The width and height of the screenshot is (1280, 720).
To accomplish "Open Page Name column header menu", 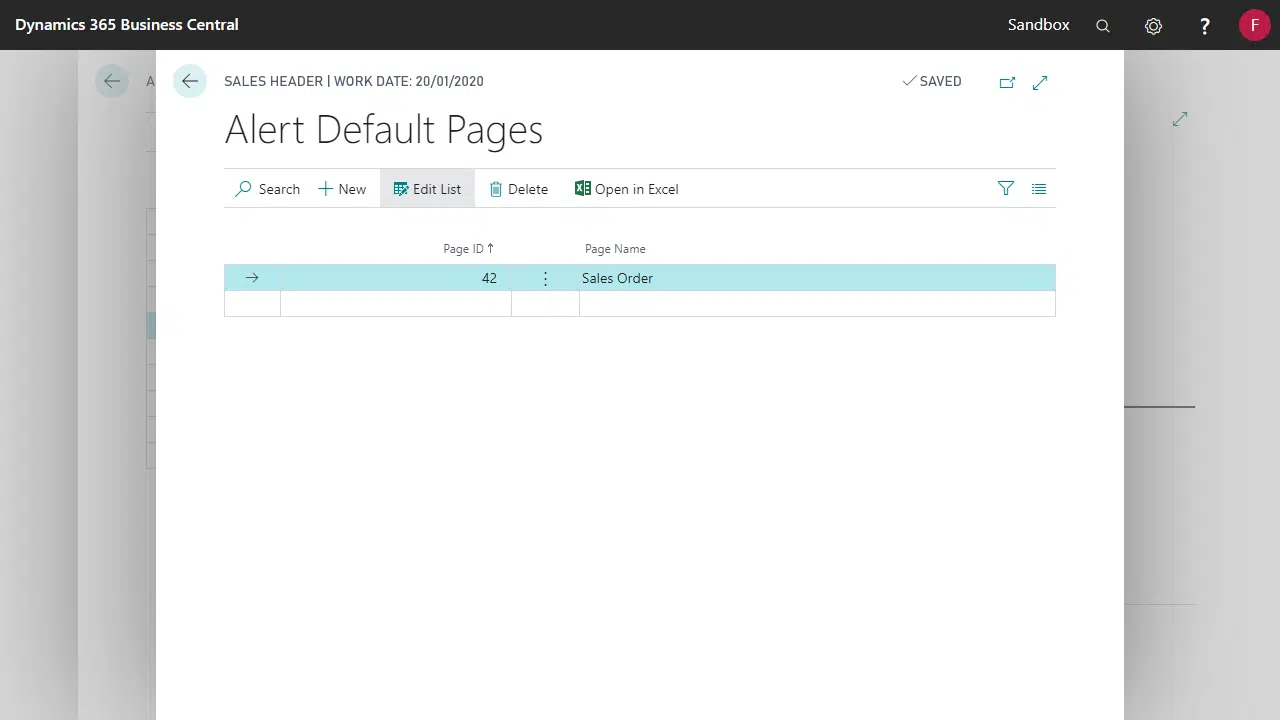I will (x=615, y=249).
